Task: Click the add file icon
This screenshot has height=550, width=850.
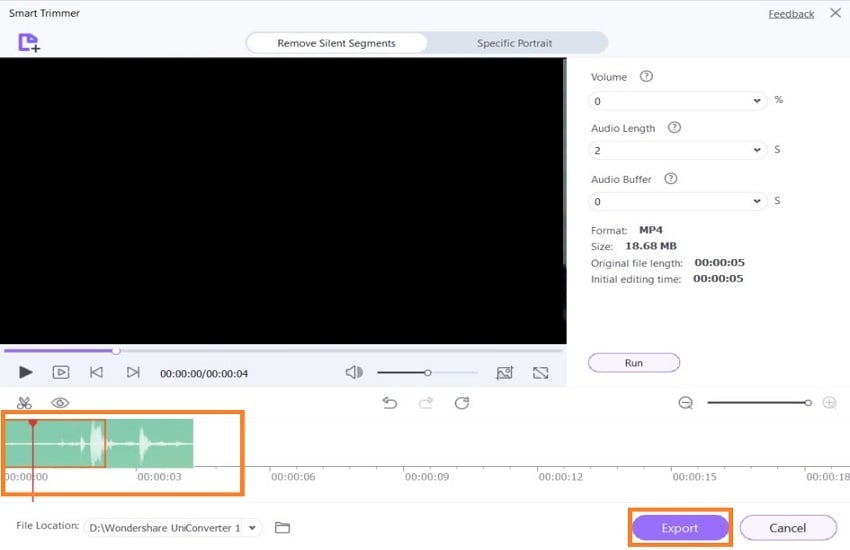Action: click(29, 43)
